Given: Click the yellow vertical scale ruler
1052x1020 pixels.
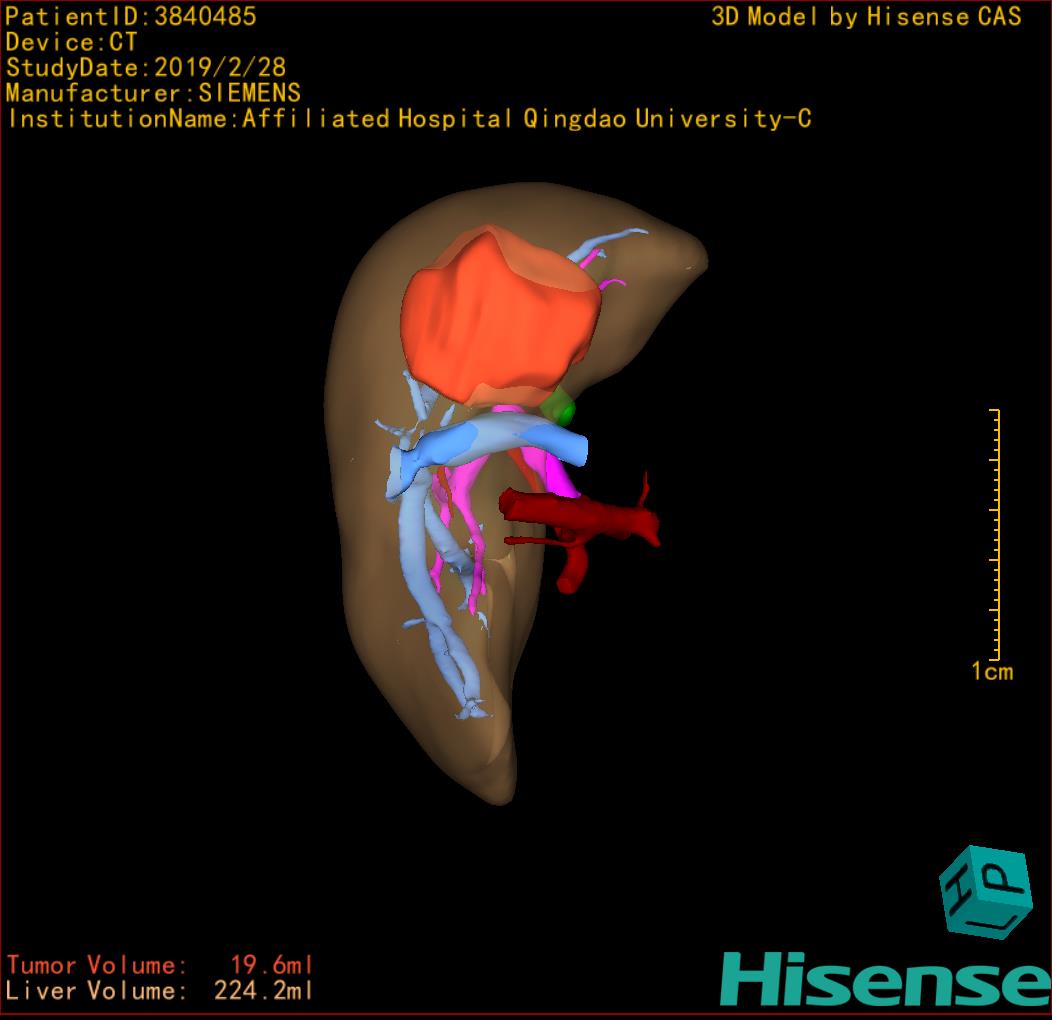Looking at the screenshot, I should [995, 535].
